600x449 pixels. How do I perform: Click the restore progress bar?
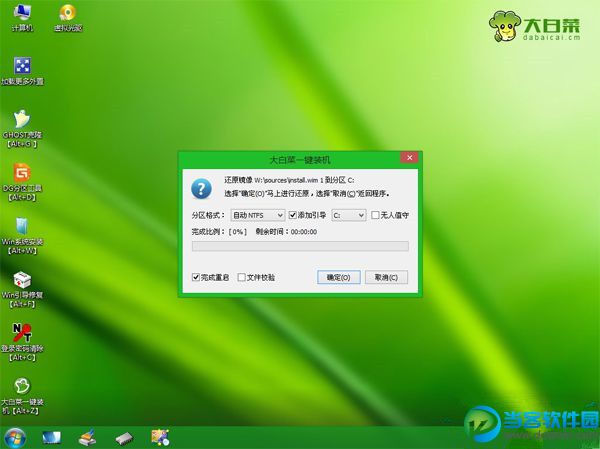point(300,246)
